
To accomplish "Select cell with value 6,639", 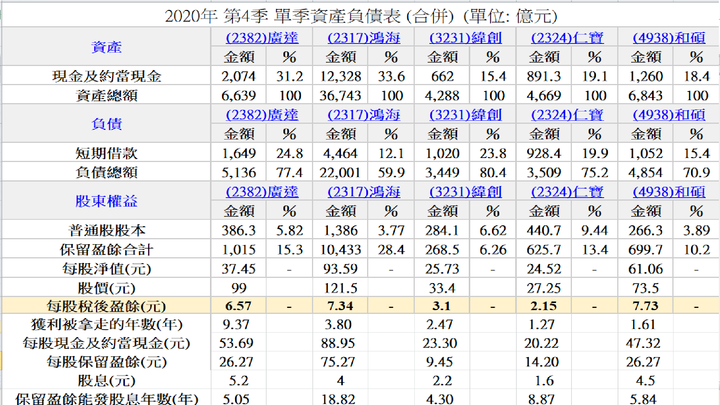I will tap(238, 96).
